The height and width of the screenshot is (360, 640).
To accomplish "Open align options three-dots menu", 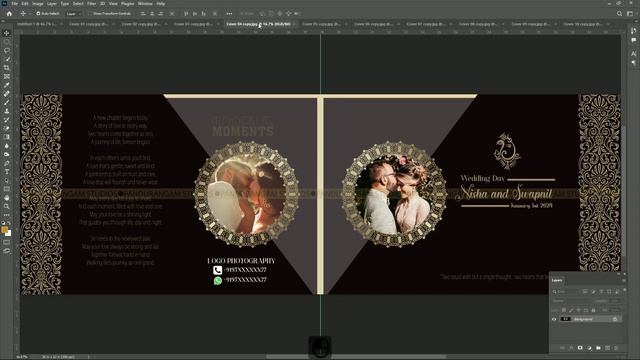I will click(229, 13).
